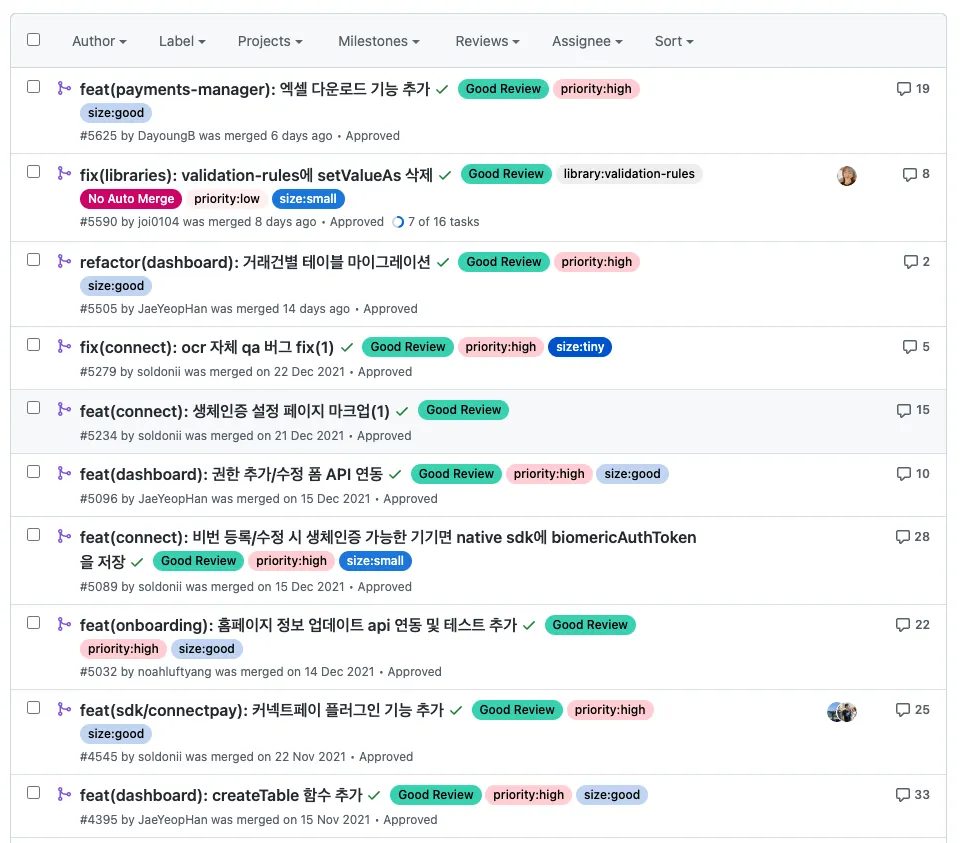Click comments icon showing 33 comments
Image resolution: width=962 pixels, height=843 pixels.
(903, 795)
